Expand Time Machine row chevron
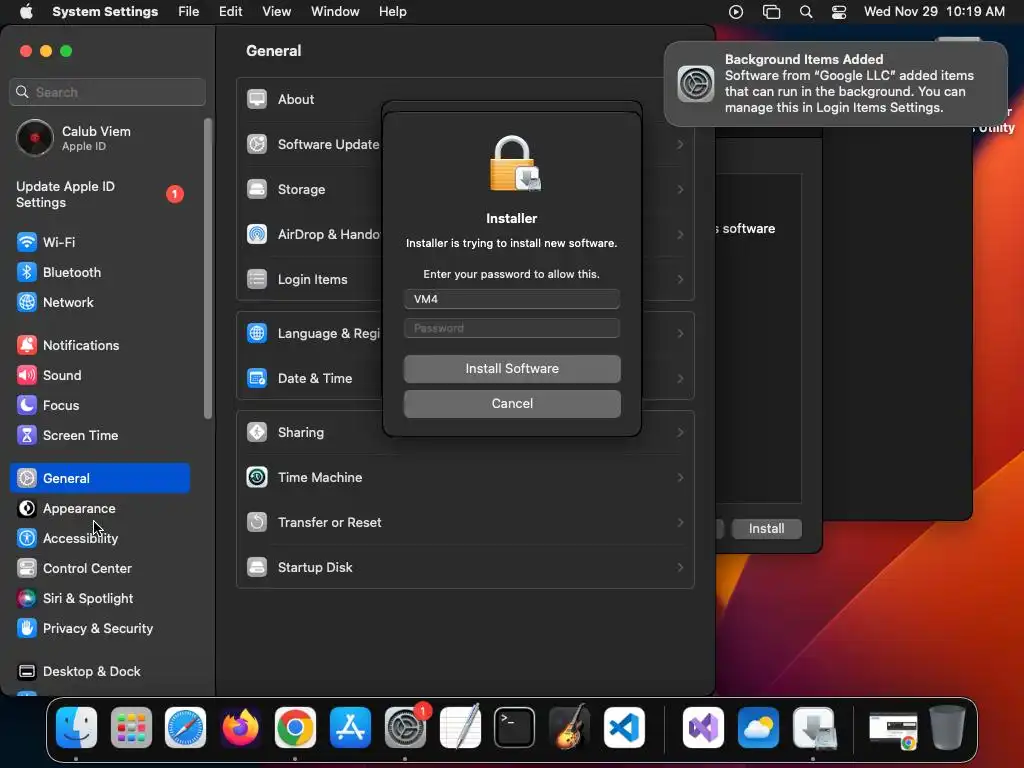Viewport: 1024px width, 768px height. point(680,477)
